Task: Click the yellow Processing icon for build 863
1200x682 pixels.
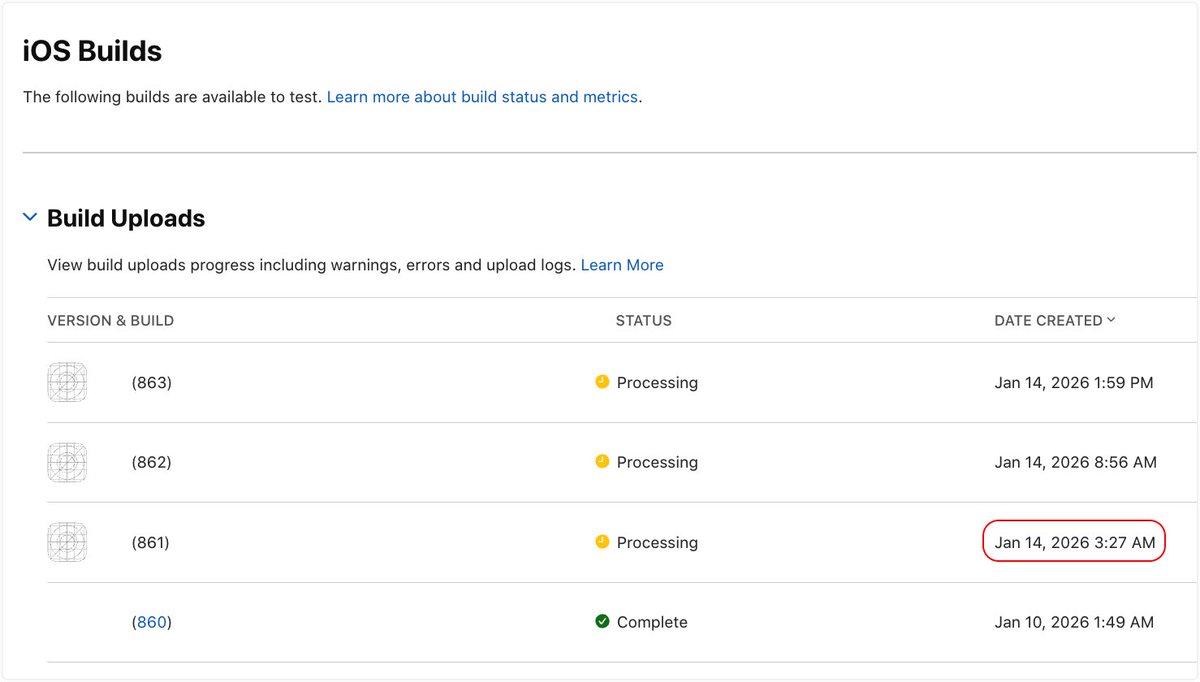Action: coord(602,382)
